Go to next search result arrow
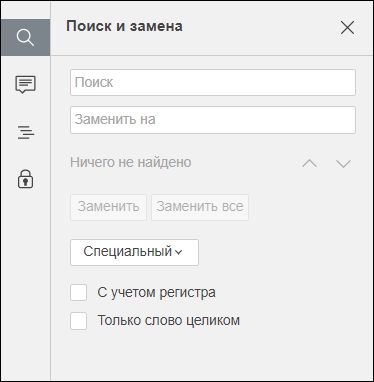 tap(343, 163)
